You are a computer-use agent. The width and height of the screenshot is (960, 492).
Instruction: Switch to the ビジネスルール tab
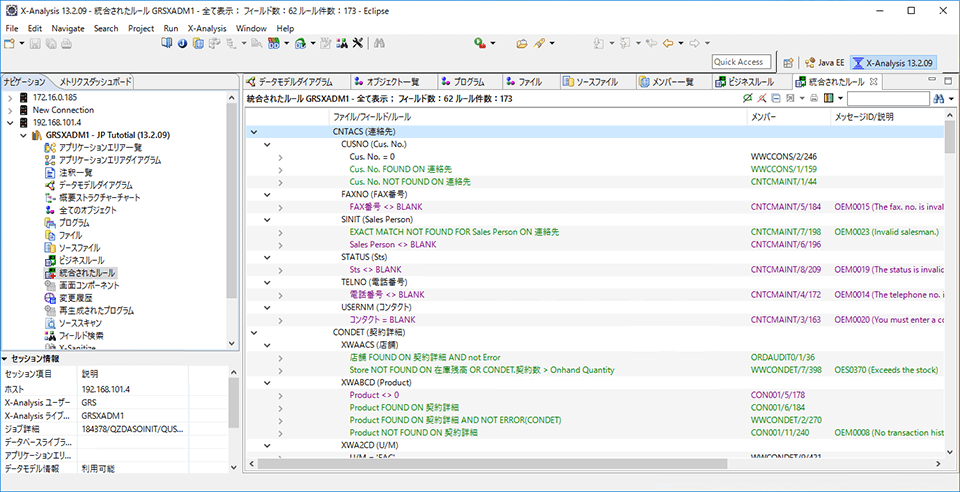click(751, 81)
